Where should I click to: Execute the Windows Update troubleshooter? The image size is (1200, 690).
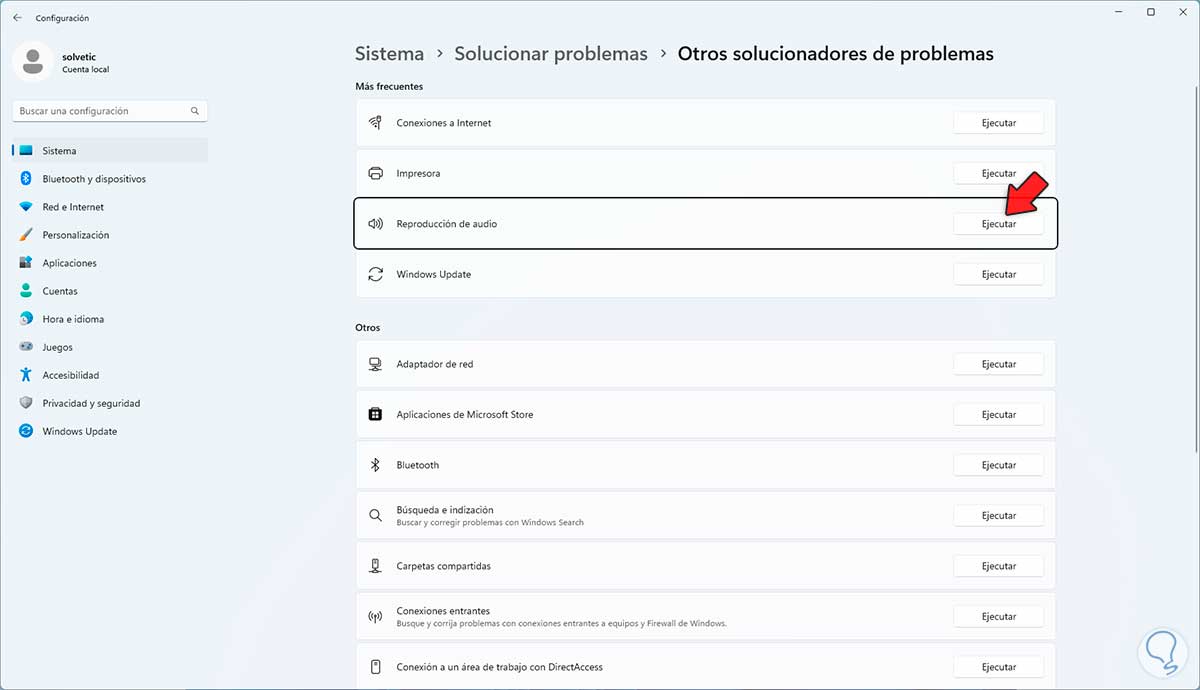pos(998,273)
